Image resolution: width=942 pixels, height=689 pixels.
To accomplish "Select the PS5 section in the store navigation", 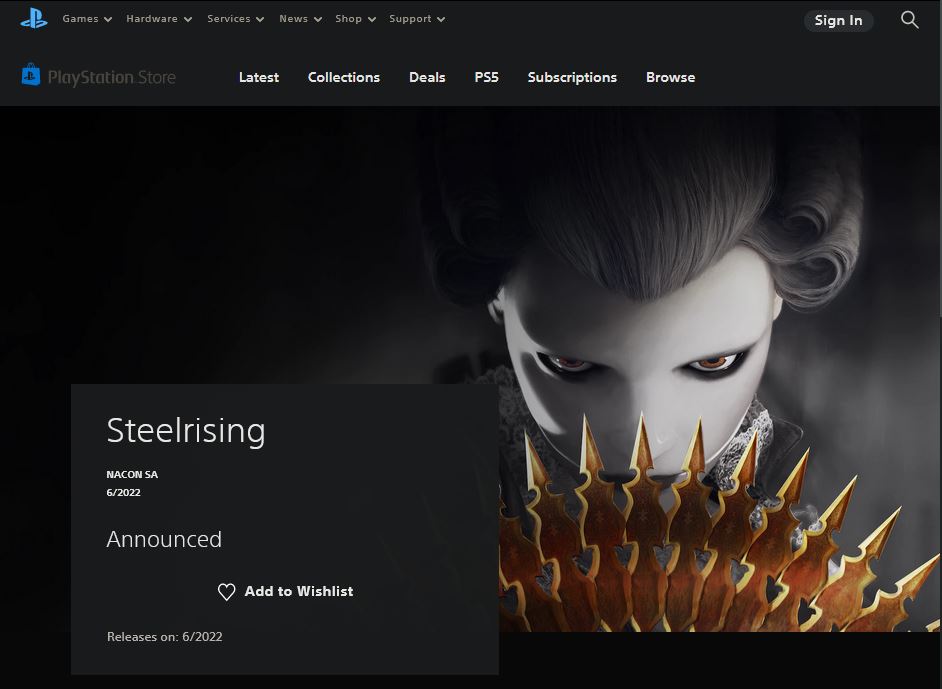I will 486,77.
